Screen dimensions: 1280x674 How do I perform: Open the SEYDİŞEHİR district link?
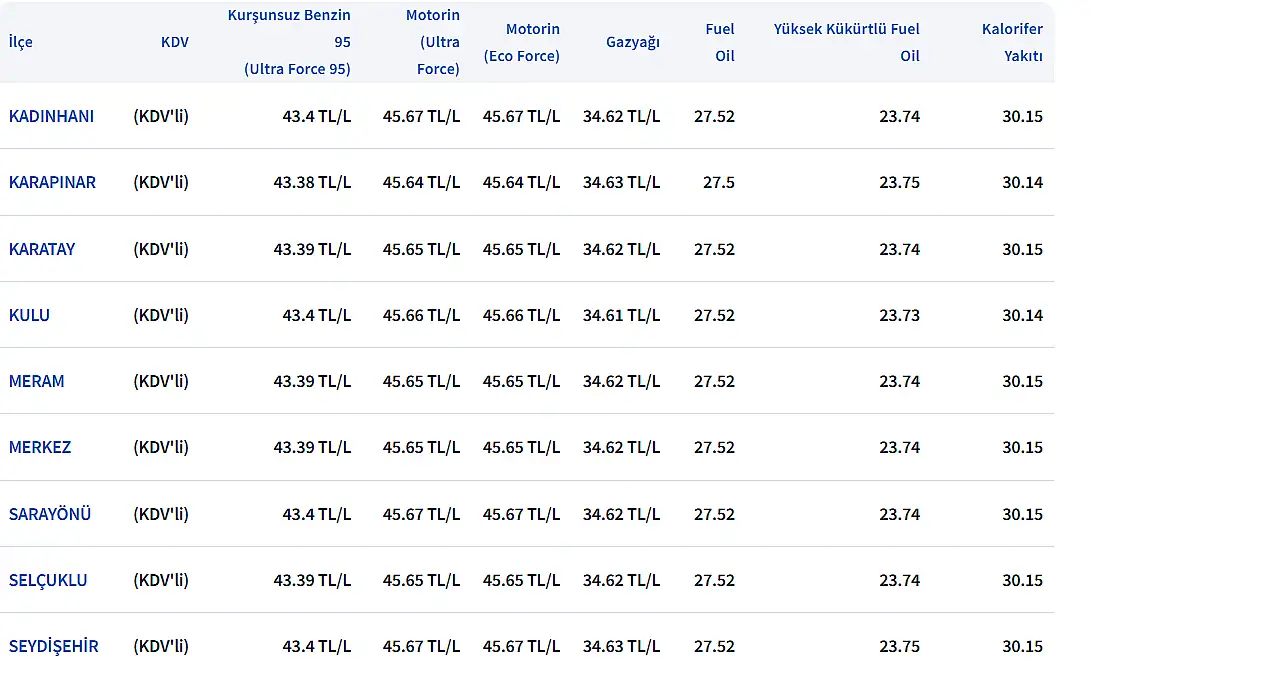point(54,646)
